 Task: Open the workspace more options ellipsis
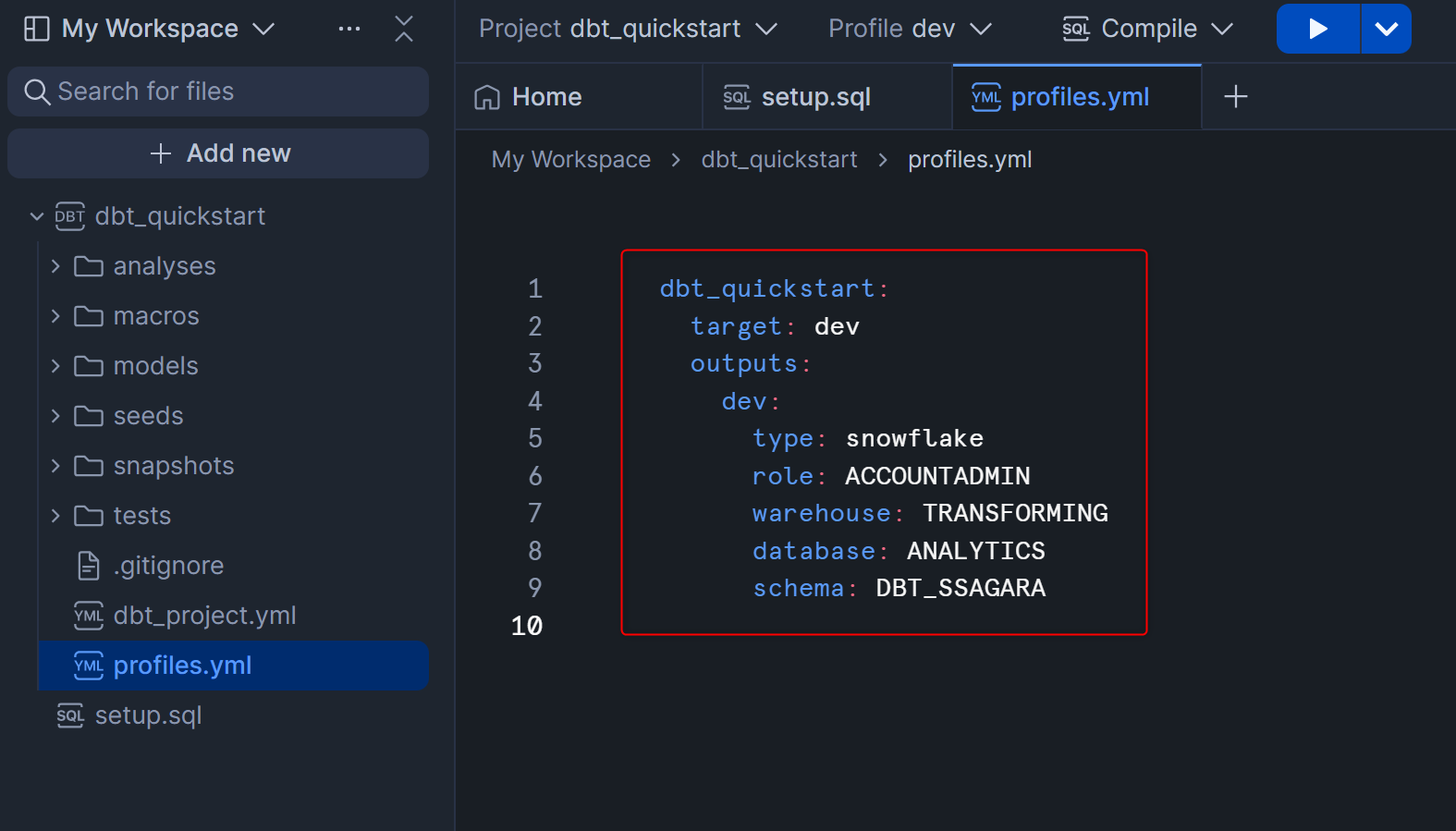point(349,29)
